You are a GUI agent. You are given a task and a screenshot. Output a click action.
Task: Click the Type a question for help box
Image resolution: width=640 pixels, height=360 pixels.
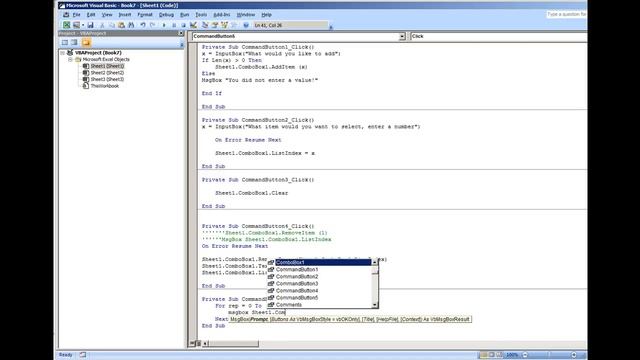566,14
